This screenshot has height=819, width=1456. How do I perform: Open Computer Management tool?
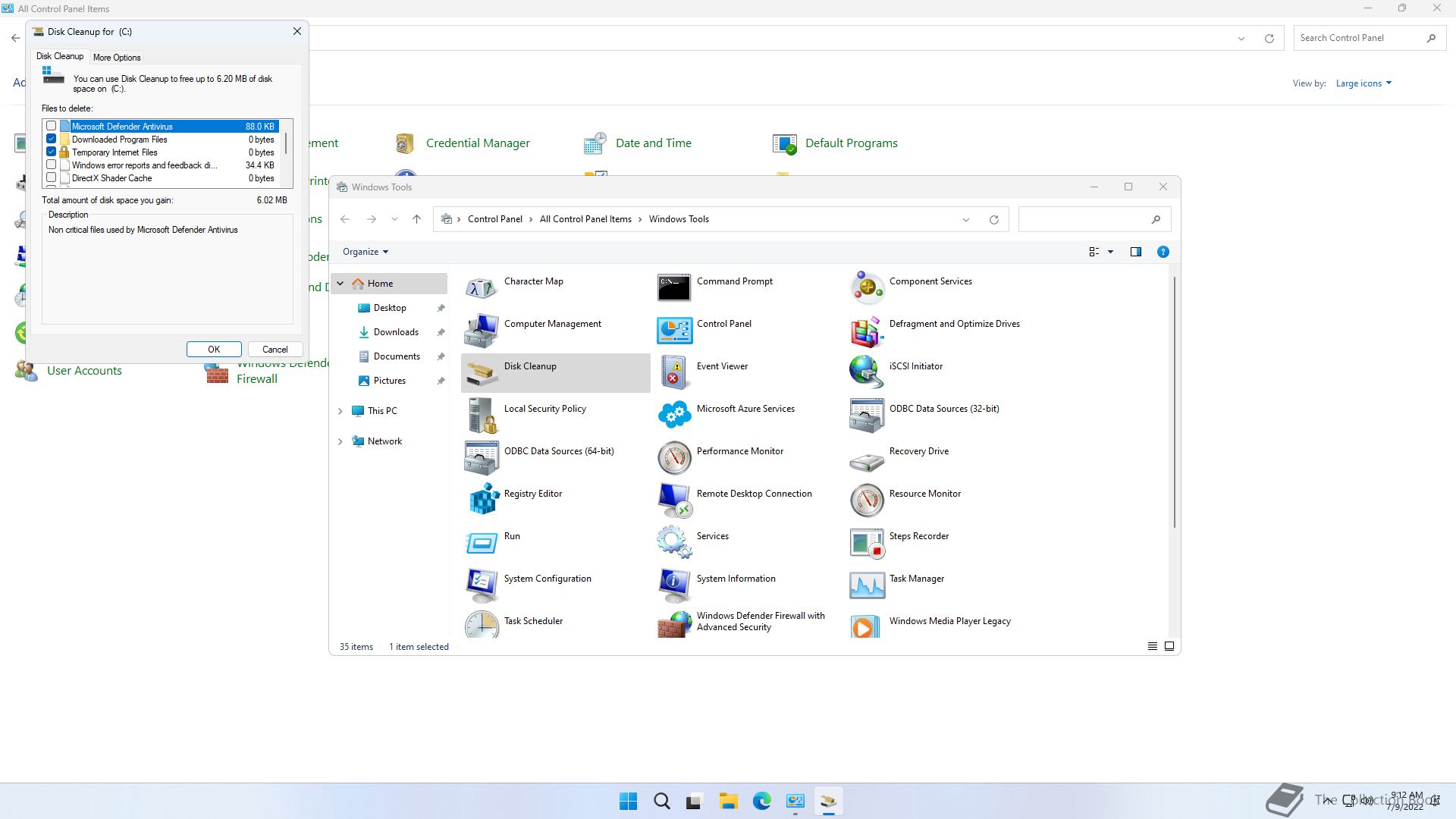482,331
